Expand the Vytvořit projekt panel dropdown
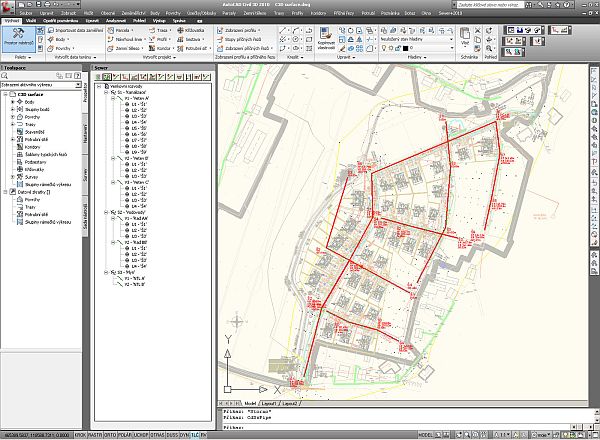 160,57
